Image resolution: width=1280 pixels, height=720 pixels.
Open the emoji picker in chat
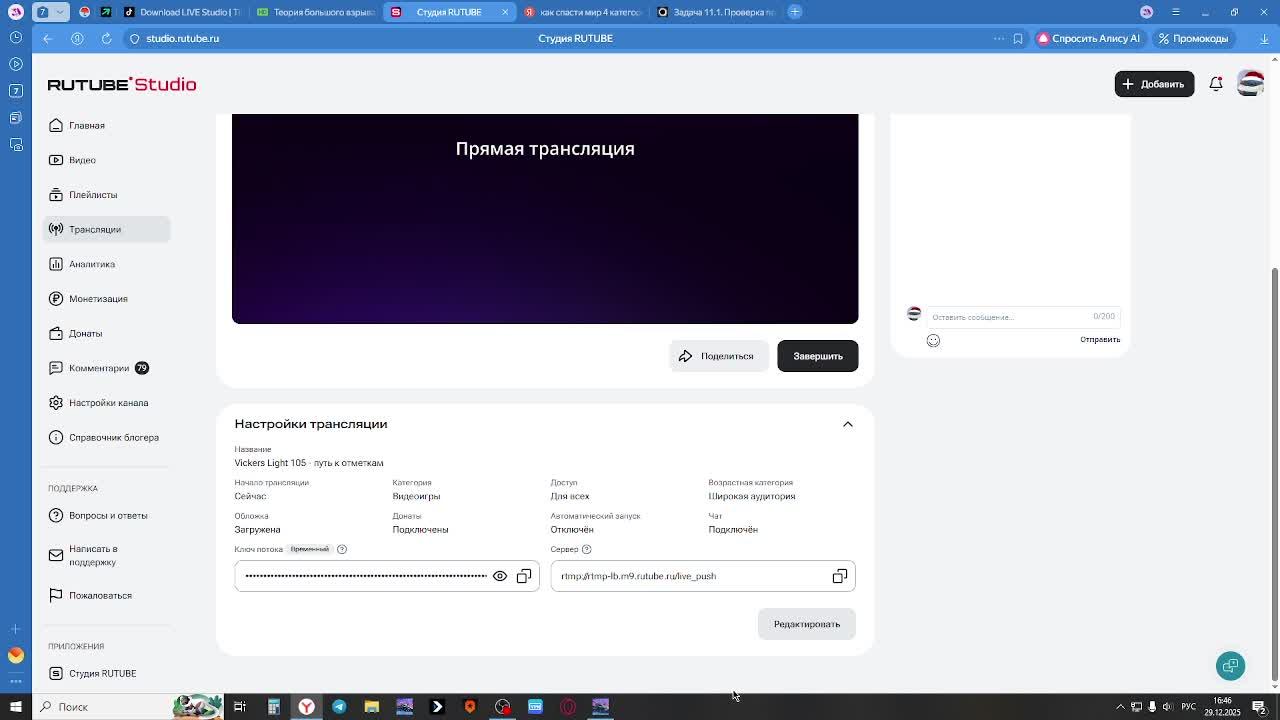pos(933,340)
